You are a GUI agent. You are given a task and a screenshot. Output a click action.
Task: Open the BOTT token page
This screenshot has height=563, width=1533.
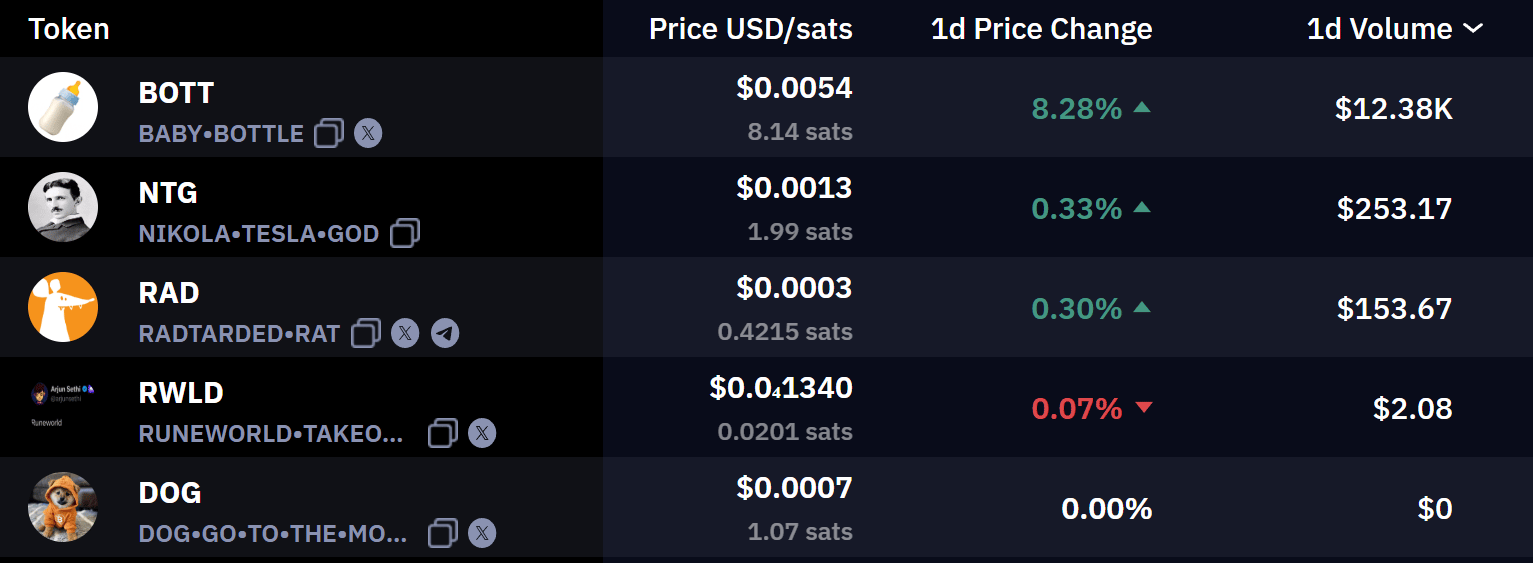click(176, 93)
